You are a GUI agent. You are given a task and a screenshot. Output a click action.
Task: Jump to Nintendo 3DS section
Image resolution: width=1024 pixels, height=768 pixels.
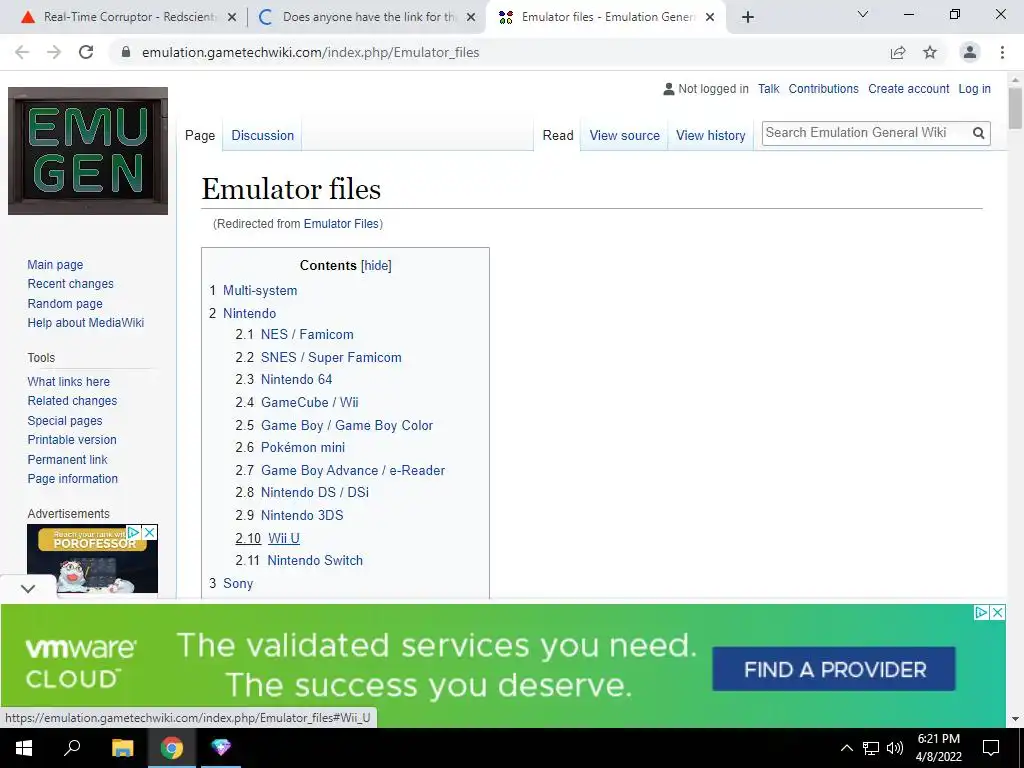click(x=302, y=515)
